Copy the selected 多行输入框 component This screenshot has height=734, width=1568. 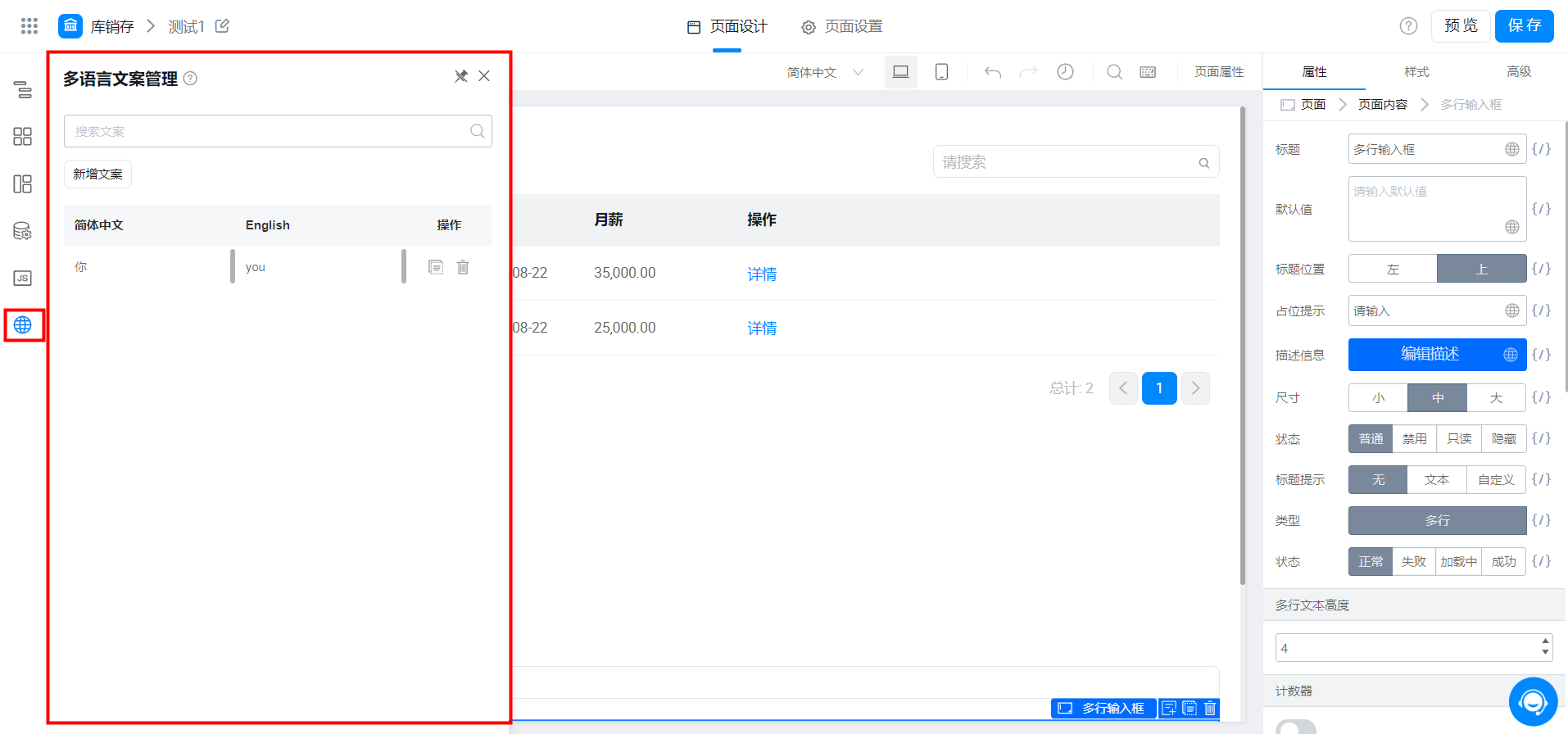(x=1190, y=708)
